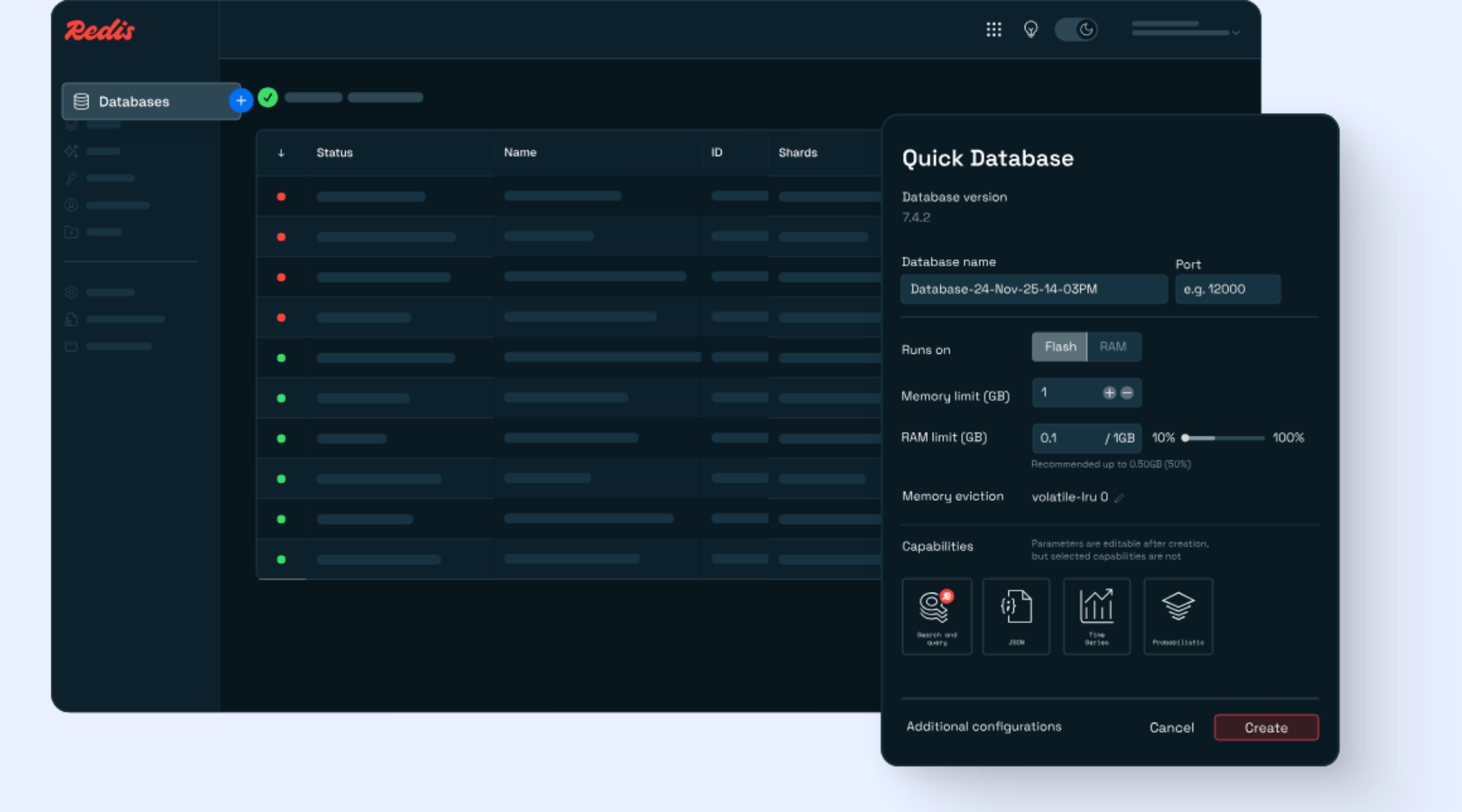Select Flash in Runs on toggle
Viewport: 1462px width, 812px height.
[x=1060, y=346]
